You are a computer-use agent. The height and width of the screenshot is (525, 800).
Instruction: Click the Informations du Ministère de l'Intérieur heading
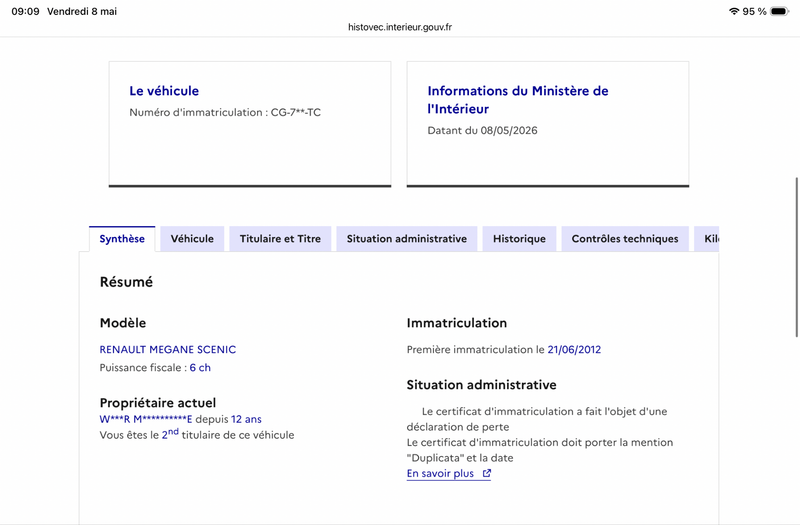518,99
